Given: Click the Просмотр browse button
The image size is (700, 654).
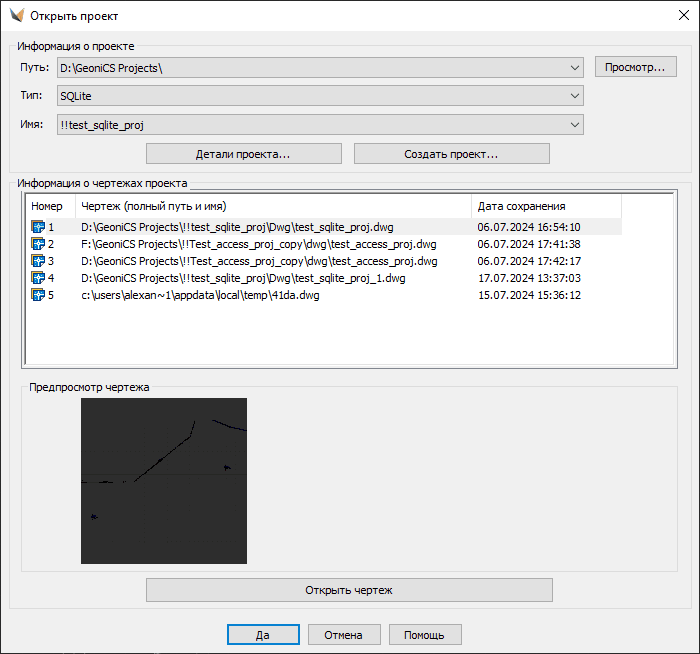Looking at the screenshot, I should [x=636, y=67].
